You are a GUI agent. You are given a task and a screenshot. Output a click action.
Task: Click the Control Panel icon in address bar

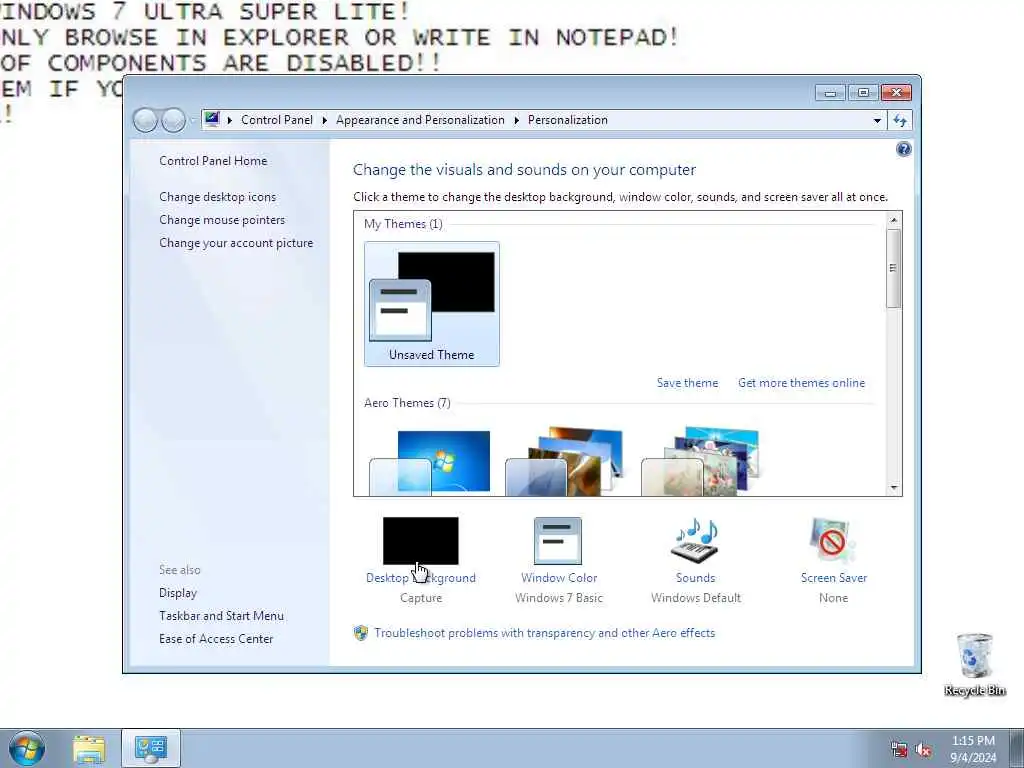pyautogui.click(x=212, y=120)
